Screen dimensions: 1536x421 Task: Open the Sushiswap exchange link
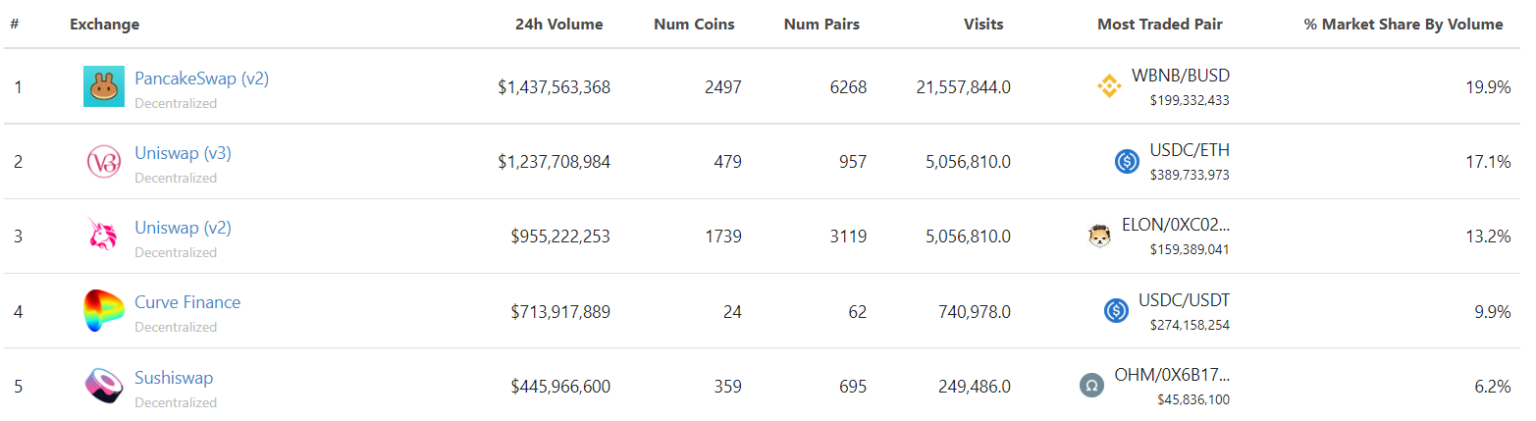click(173, 378)
